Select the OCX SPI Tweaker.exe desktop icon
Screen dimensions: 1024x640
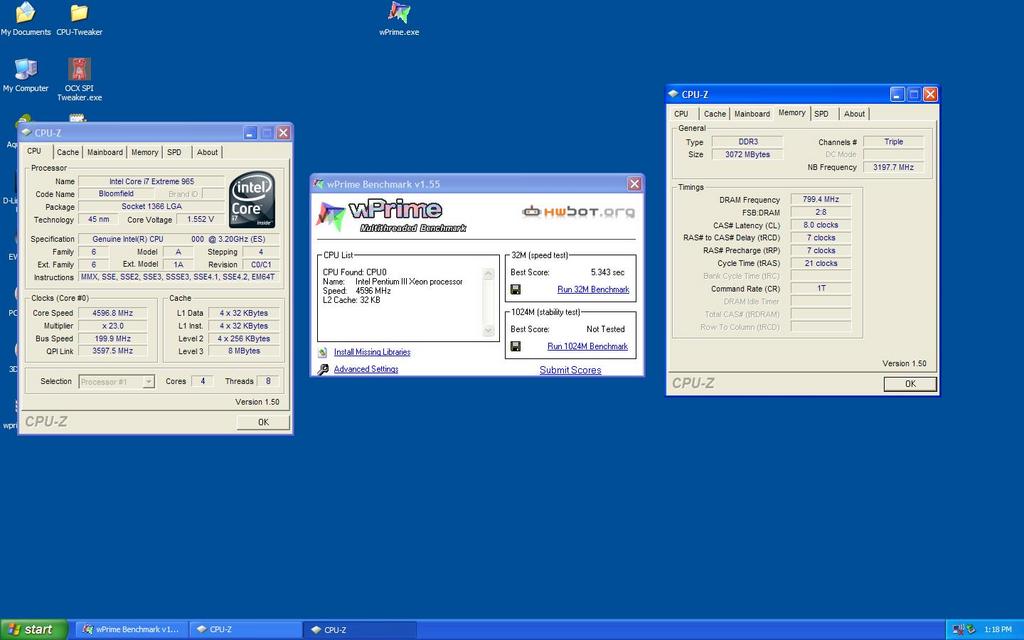(x=79, y=79)
